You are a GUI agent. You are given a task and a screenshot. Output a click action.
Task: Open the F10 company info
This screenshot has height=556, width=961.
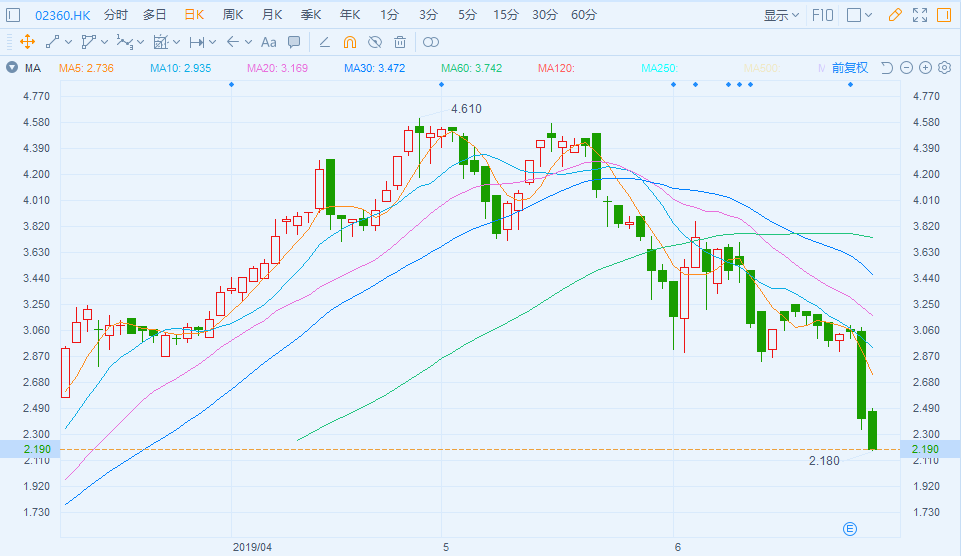point(823,15)
